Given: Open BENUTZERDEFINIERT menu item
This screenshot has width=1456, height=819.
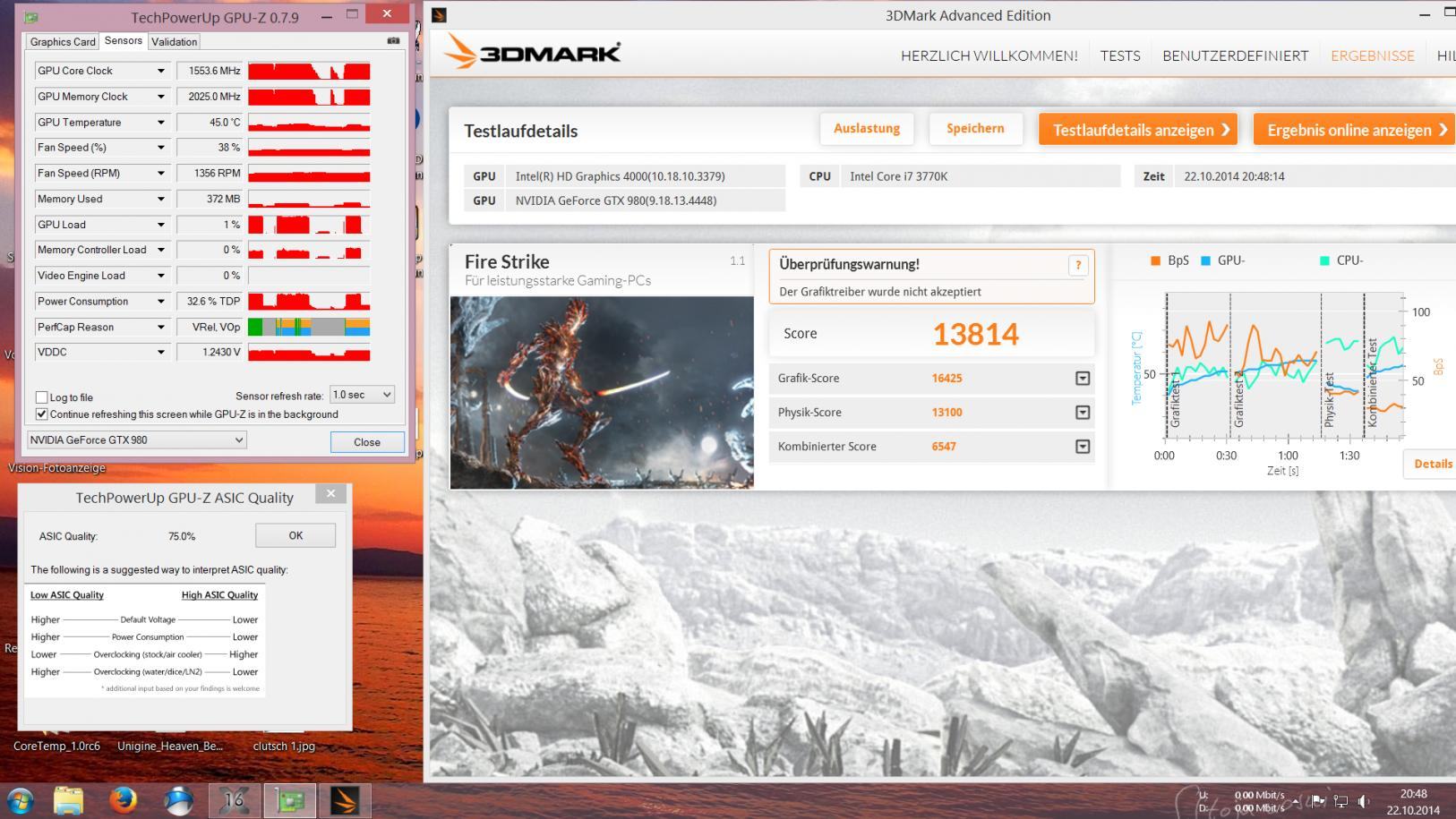Looking at the screenshot, I should [1235, 55].
